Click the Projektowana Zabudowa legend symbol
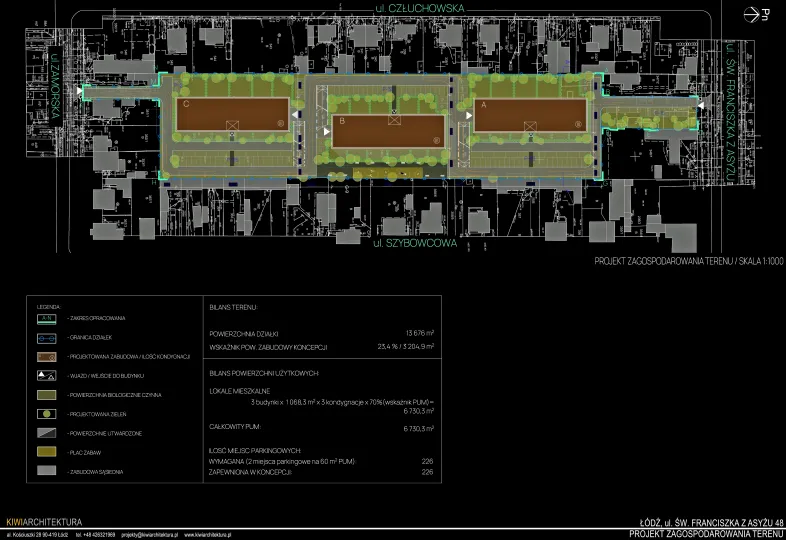 click(x=46, y=356)
